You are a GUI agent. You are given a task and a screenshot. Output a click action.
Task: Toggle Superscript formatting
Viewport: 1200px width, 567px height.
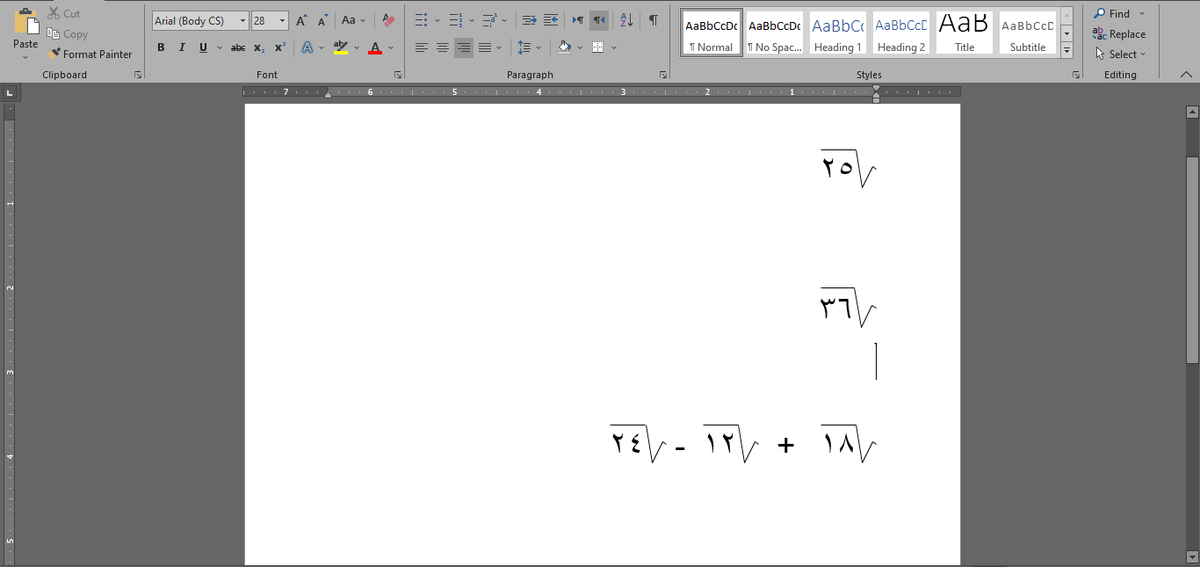point(279,48)
